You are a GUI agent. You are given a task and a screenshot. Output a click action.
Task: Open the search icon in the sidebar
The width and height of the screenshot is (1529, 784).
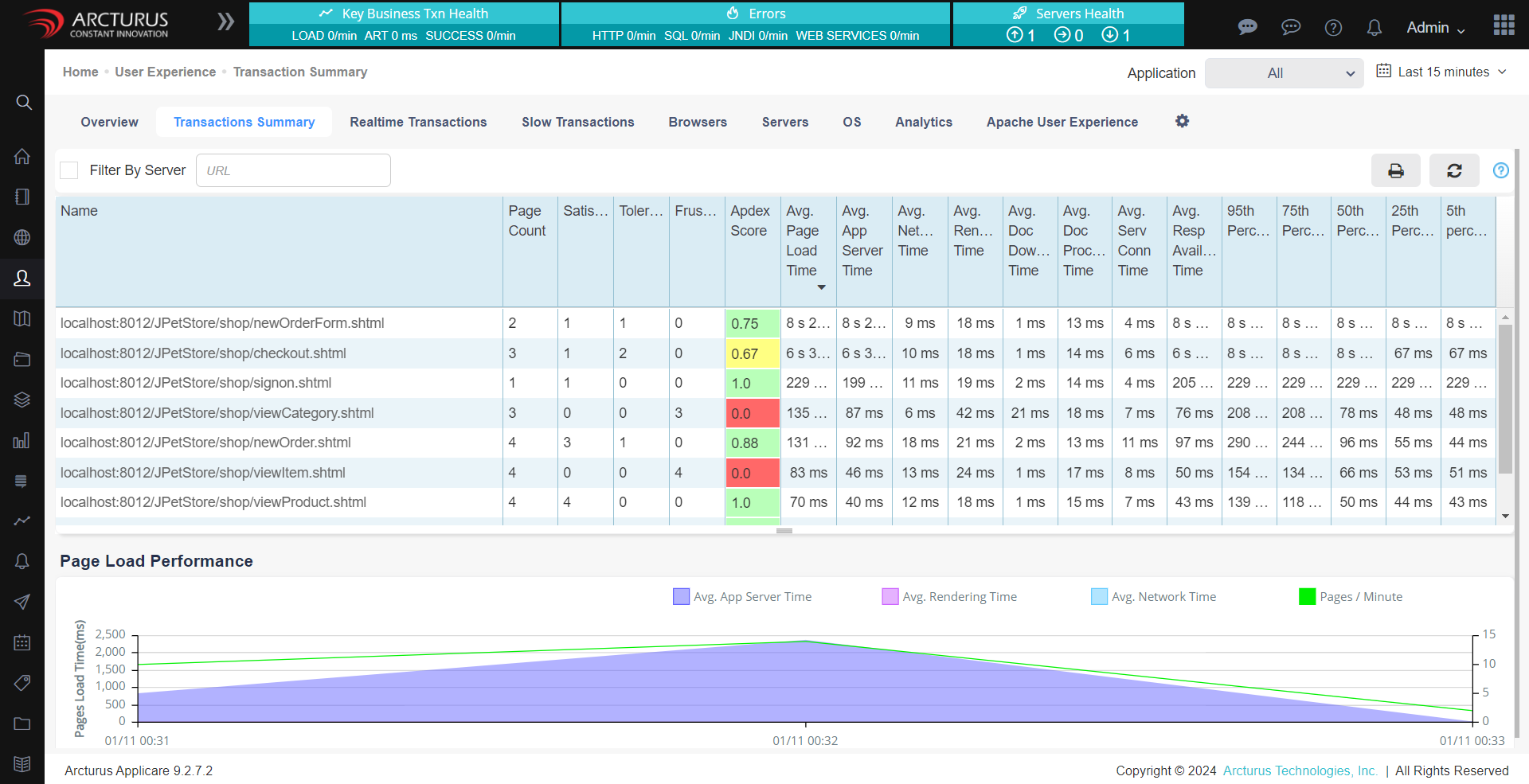coord(23,102)
